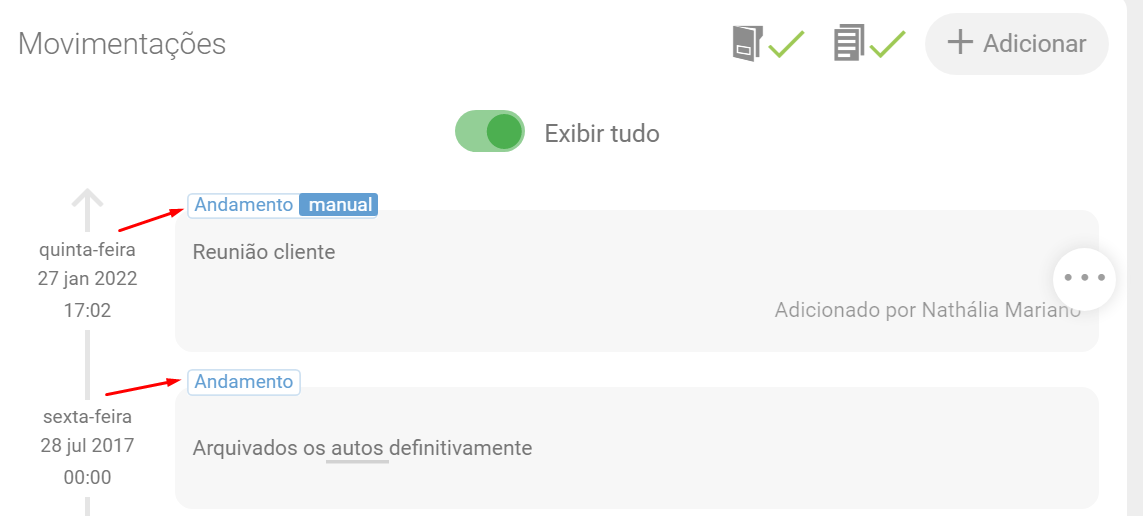Image resolution: width=1143 pixels, height=516 pixels.
Task: Click the plus icon in Adicionar
Action: [960, 43]
